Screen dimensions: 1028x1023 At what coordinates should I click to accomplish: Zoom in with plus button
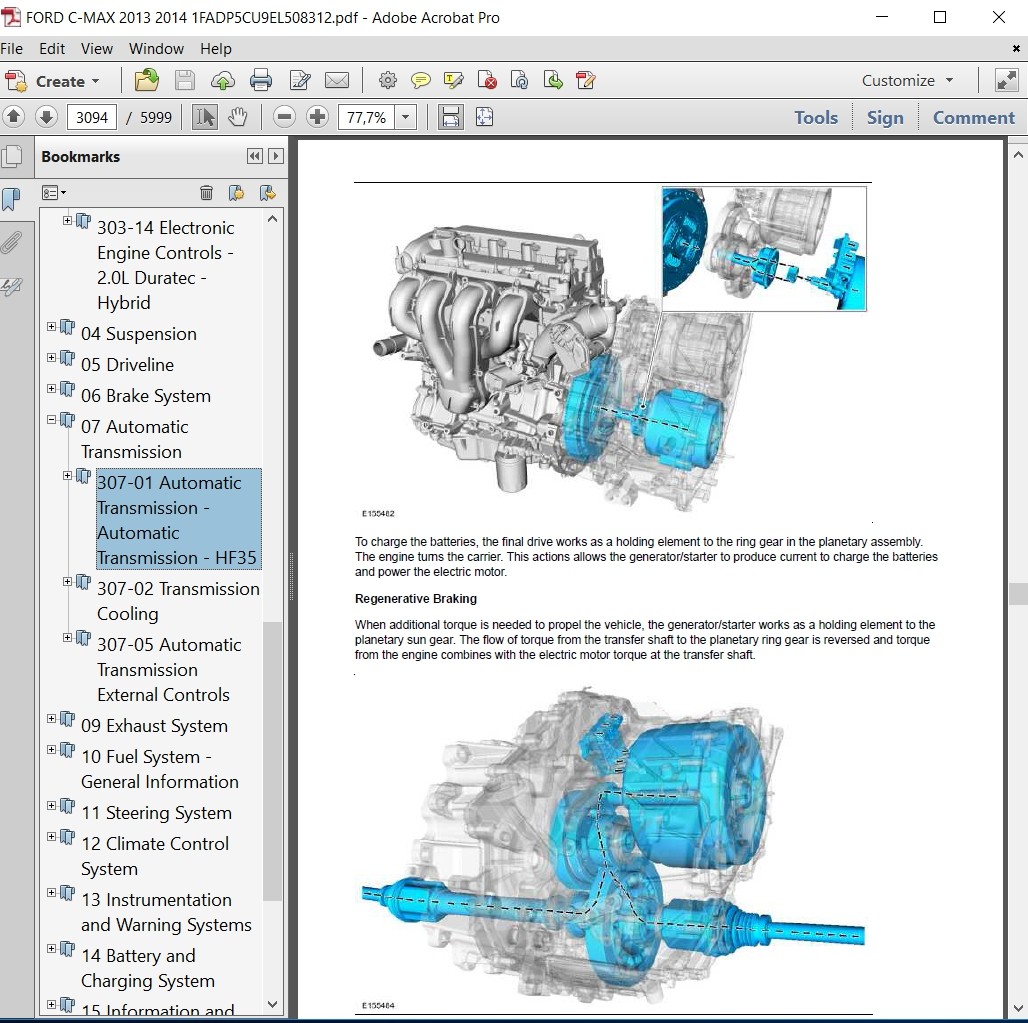317,117
